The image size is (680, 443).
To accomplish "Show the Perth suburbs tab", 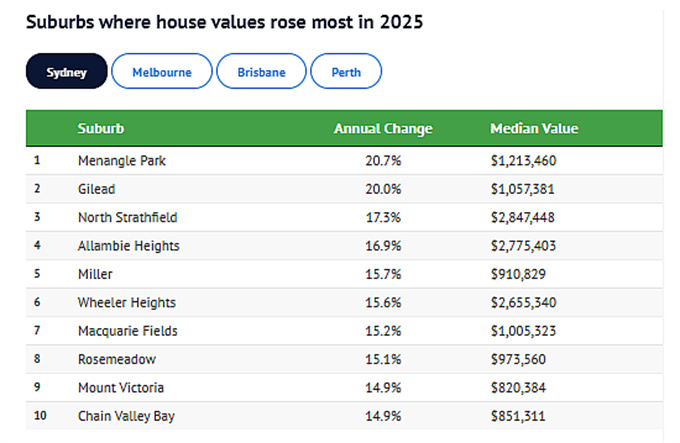I will (346, 72).
